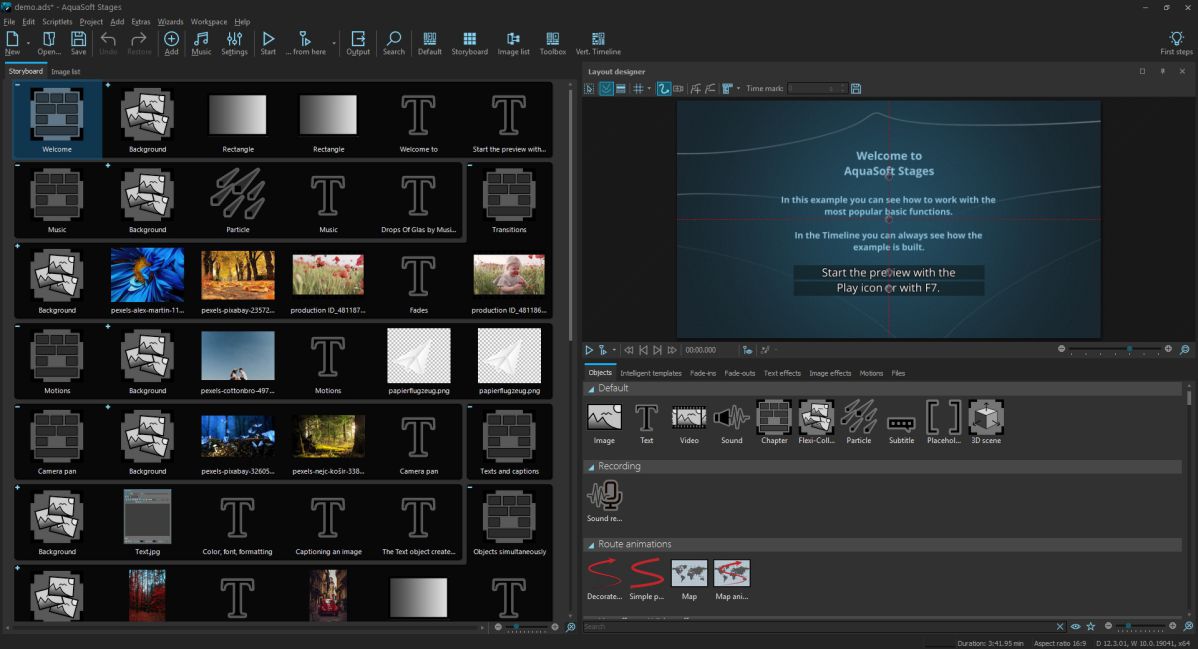Screen dimensions: 1198x649
Task: Click the First steps button
Action: click(x=1176, y=42)
